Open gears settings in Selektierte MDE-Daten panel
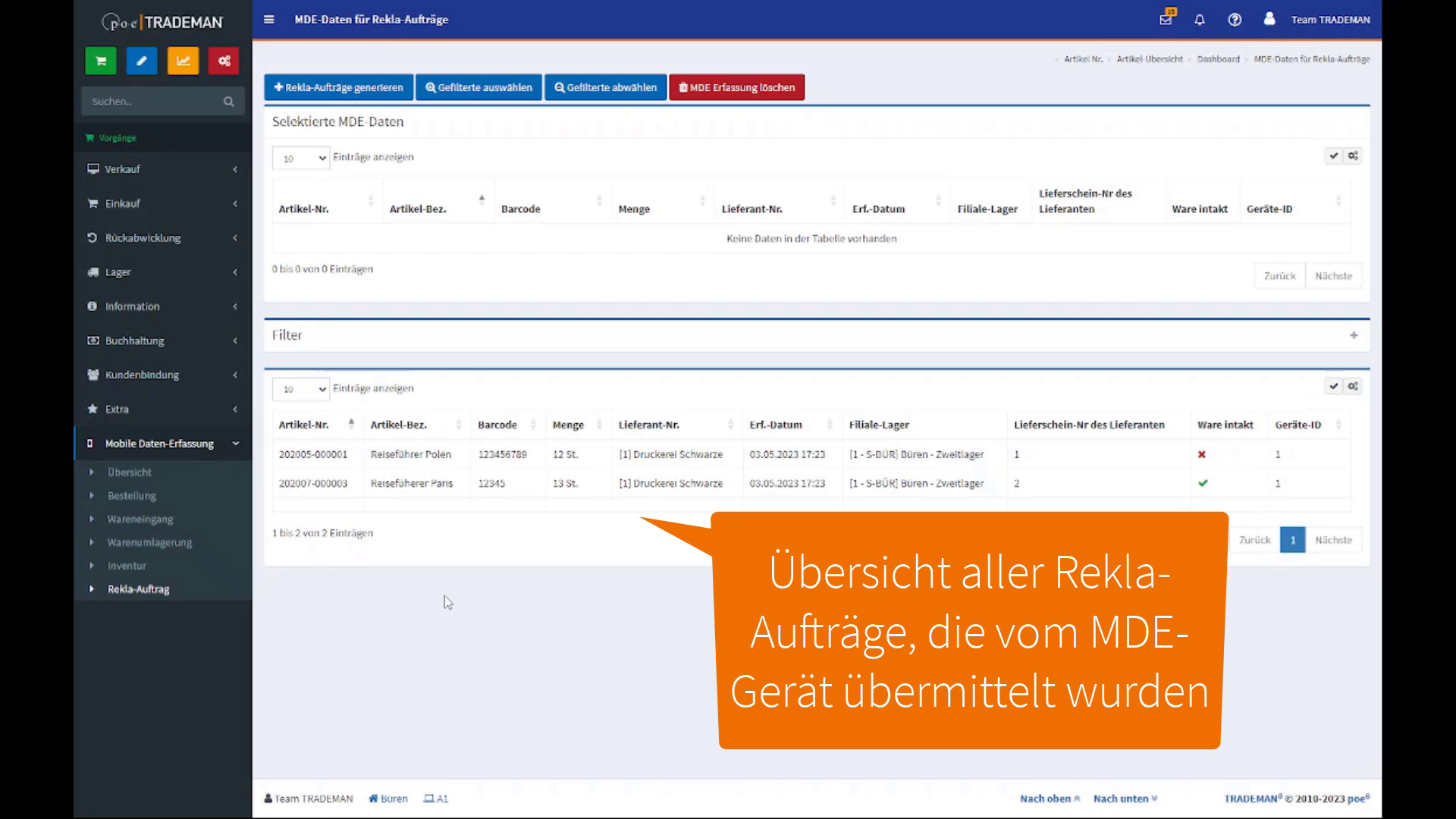Viewport: 1456px width, 819px height. [x=1353, y=156]
